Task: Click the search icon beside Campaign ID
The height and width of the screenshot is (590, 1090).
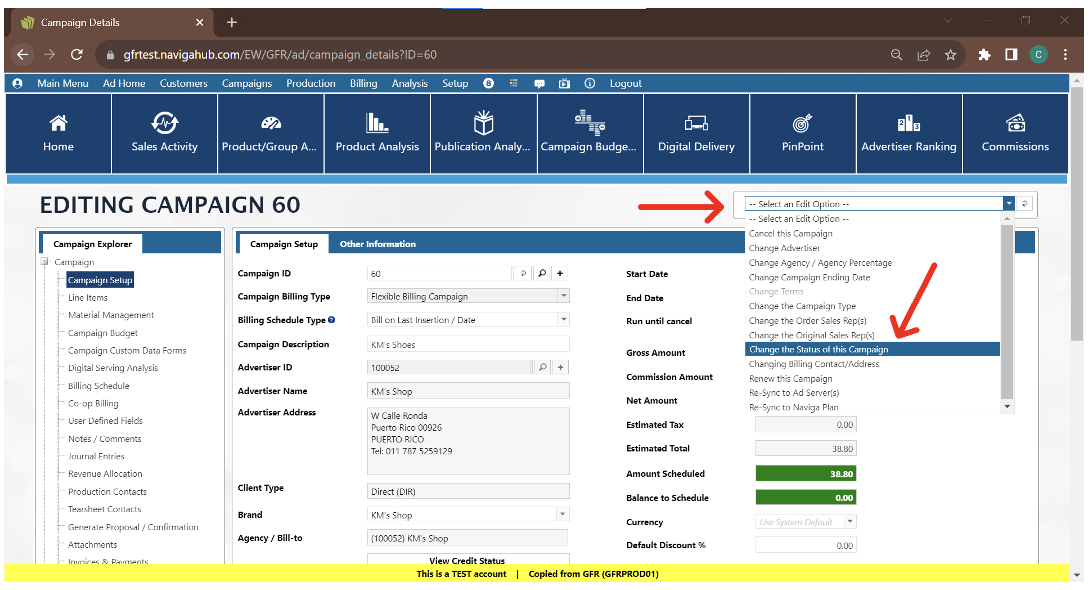Action: coord(541,273)
